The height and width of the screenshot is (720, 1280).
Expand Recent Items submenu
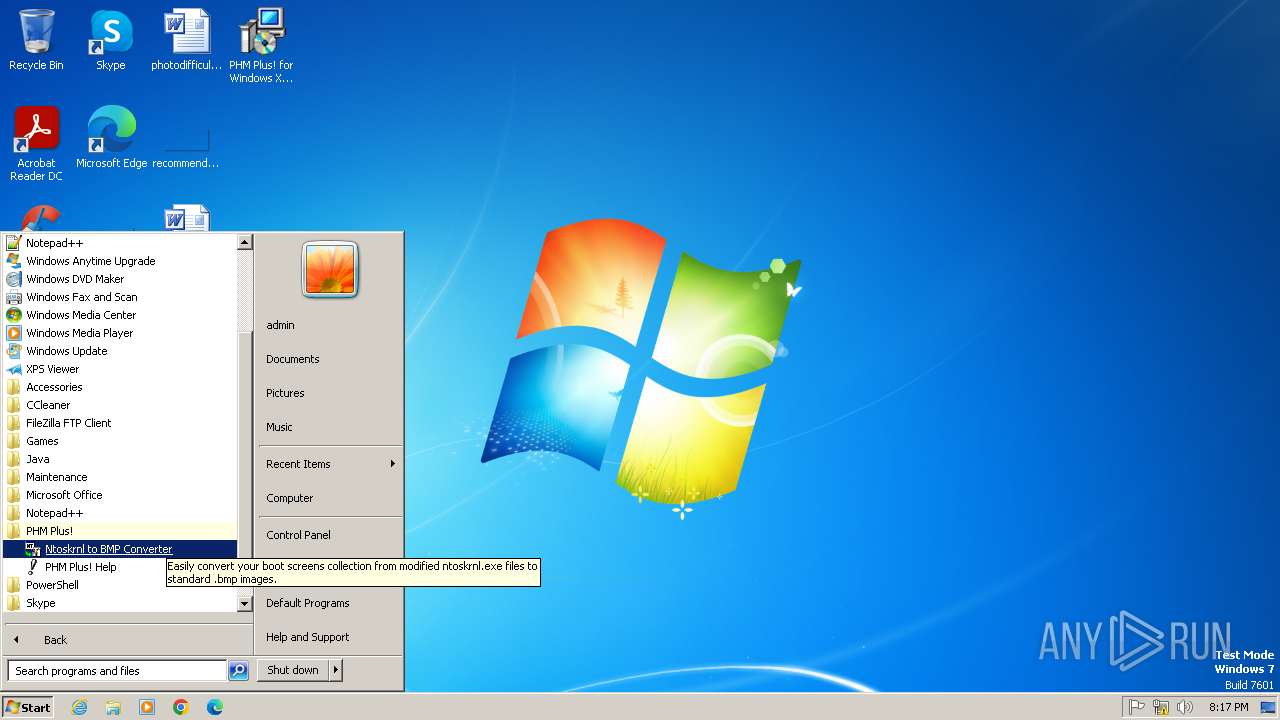(x=330, y=464)
